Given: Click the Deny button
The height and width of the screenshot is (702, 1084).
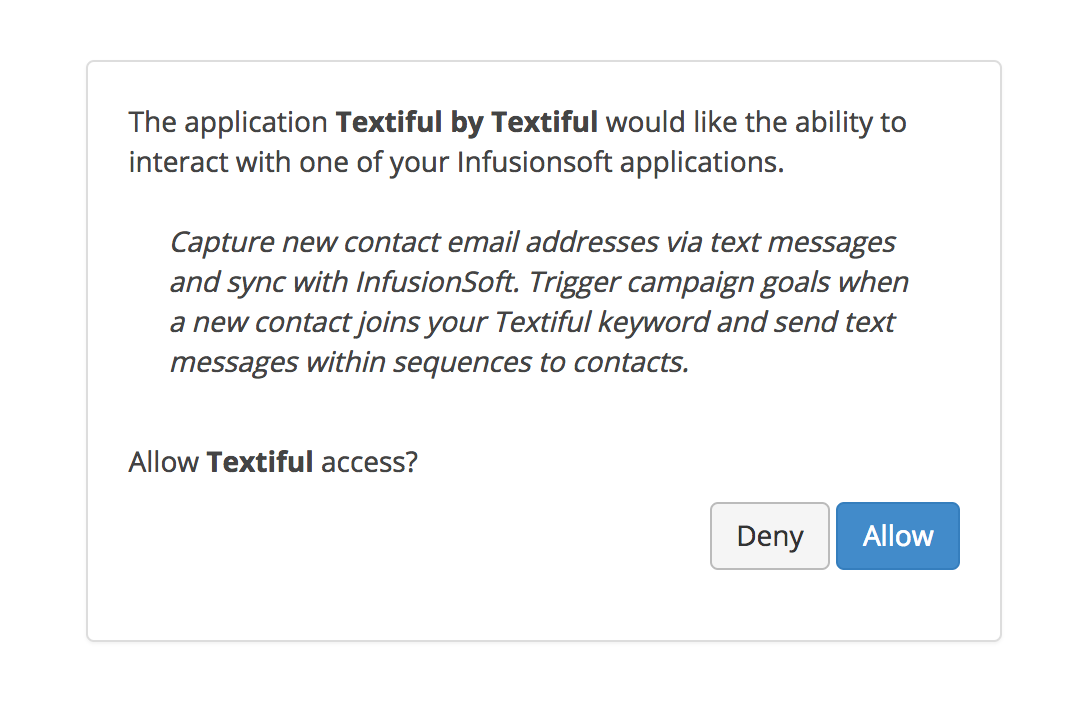Looking at the screenshot, I should point(769,536).
